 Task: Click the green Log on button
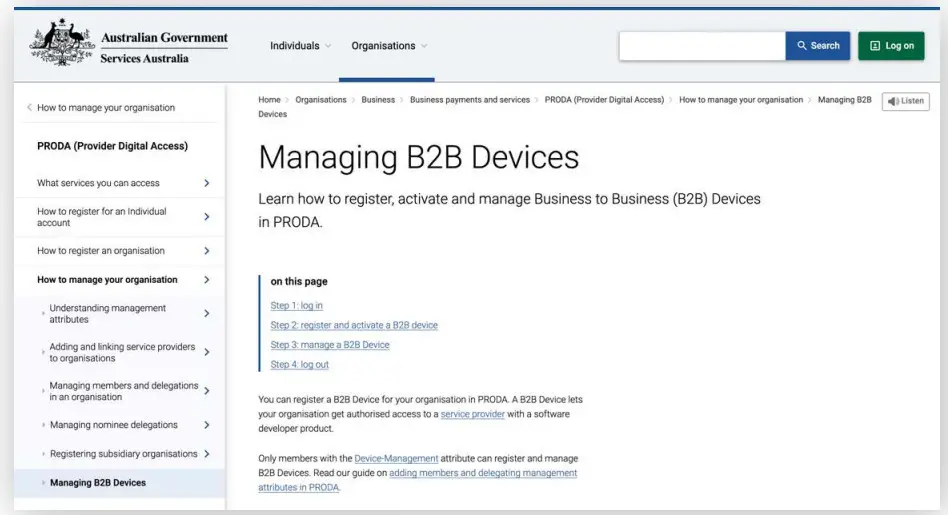point(891,45)
